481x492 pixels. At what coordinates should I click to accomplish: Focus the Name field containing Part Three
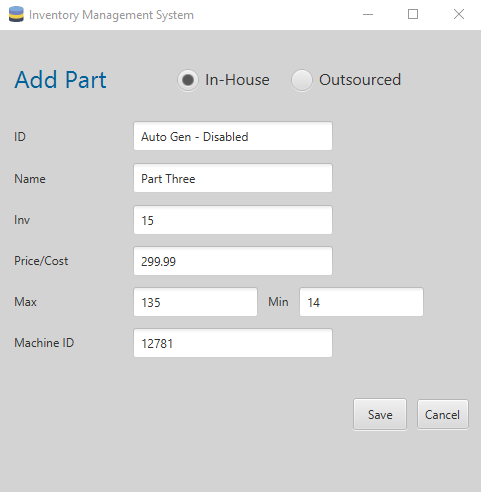coord(233,178)
